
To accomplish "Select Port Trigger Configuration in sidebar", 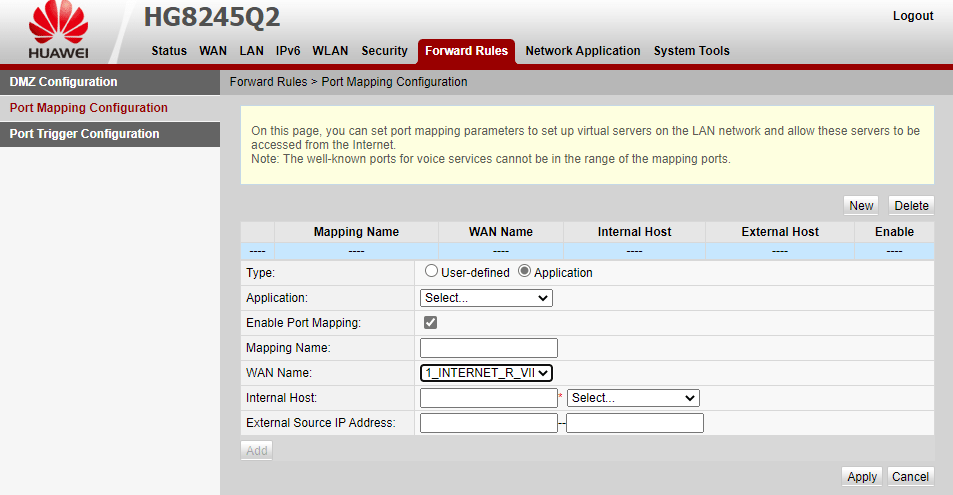I will click(84, 134).
